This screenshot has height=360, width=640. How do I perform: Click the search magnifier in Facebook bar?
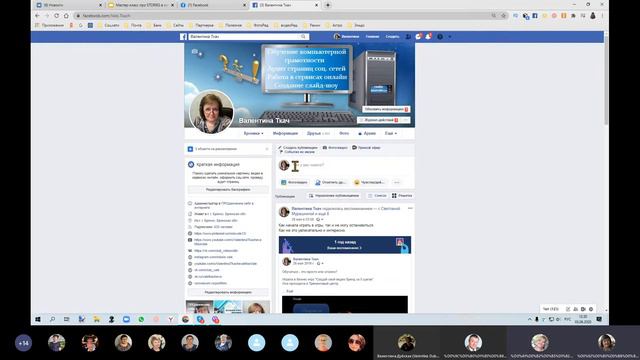[303, 37]
